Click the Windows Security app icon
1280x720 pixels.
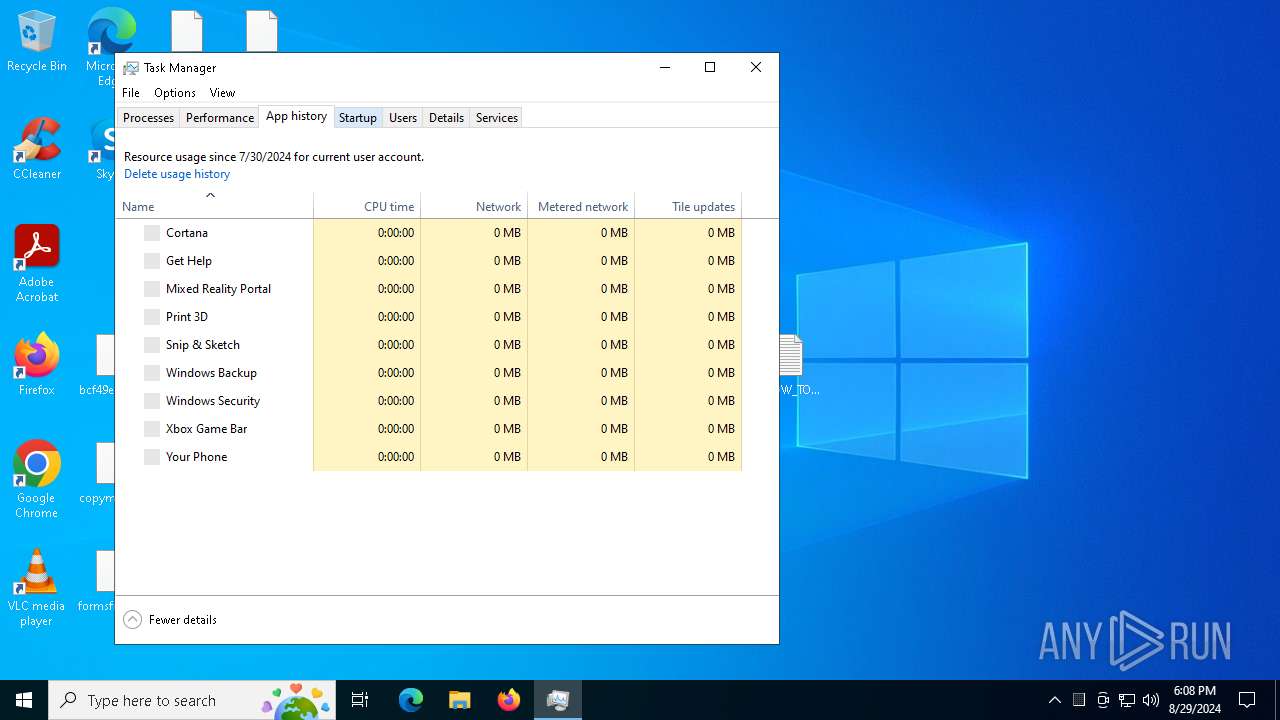pos(152,401)
